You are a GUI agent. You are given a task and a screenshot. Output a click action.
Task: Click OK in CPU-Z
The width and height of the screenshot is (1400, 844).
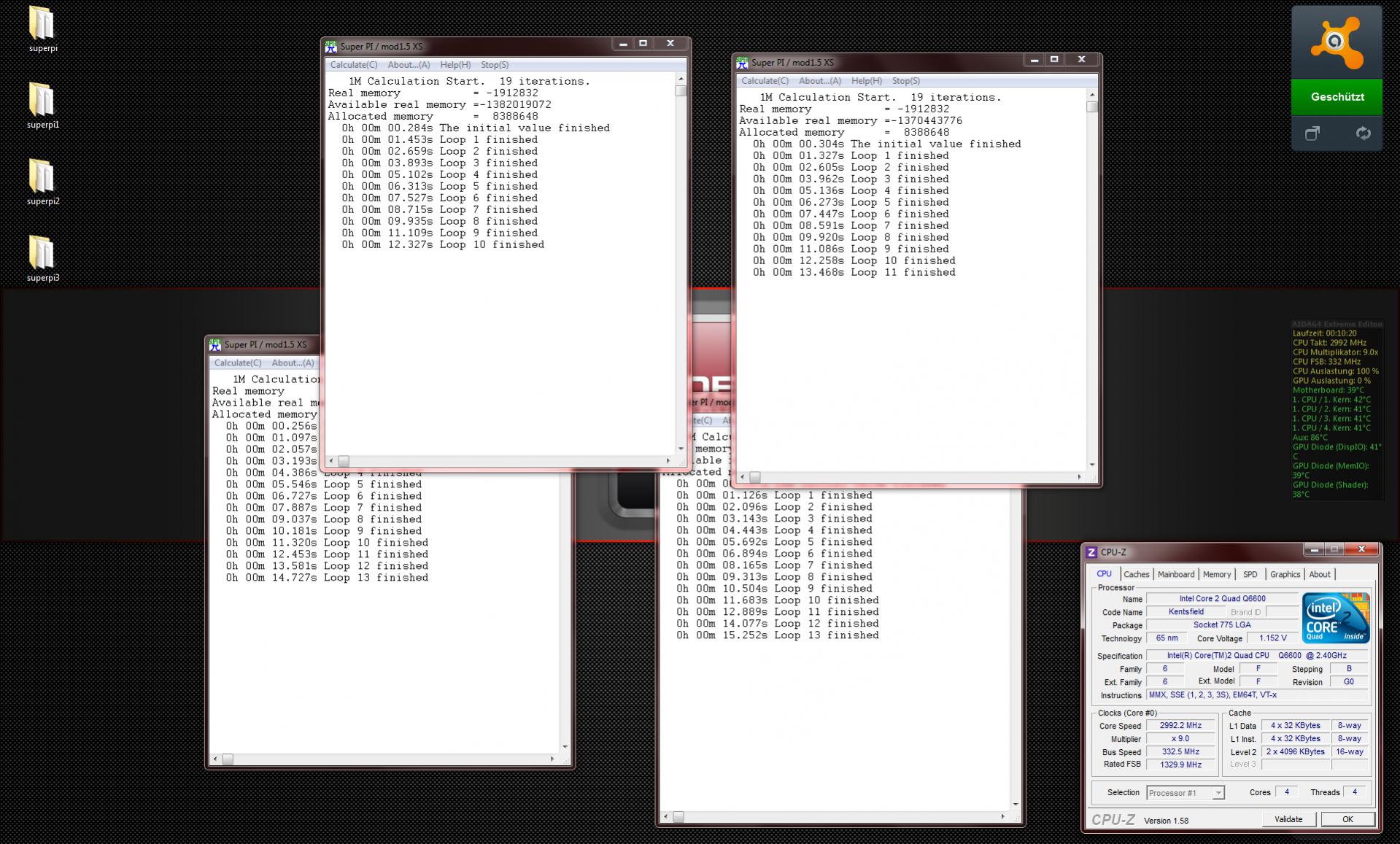[1347, 819]
